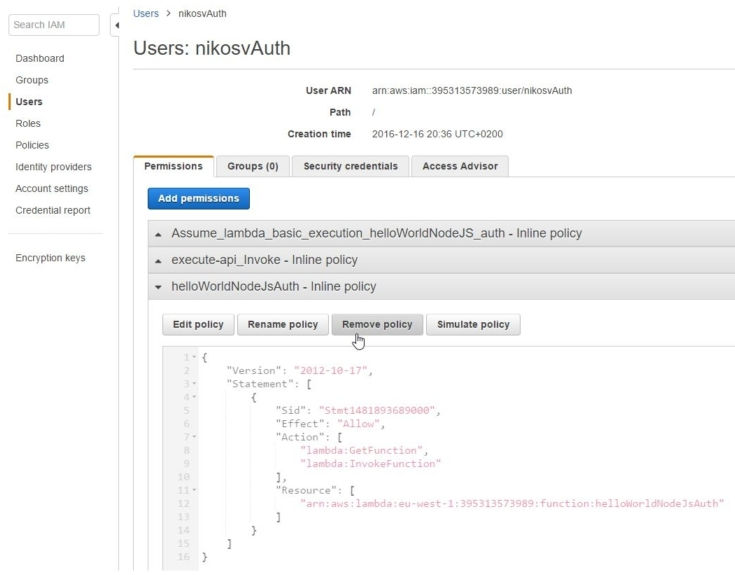Image resolution: width=735 pixels, height=575 pixels.
Task: Click Simulate policy button
Action: point(473,324)
